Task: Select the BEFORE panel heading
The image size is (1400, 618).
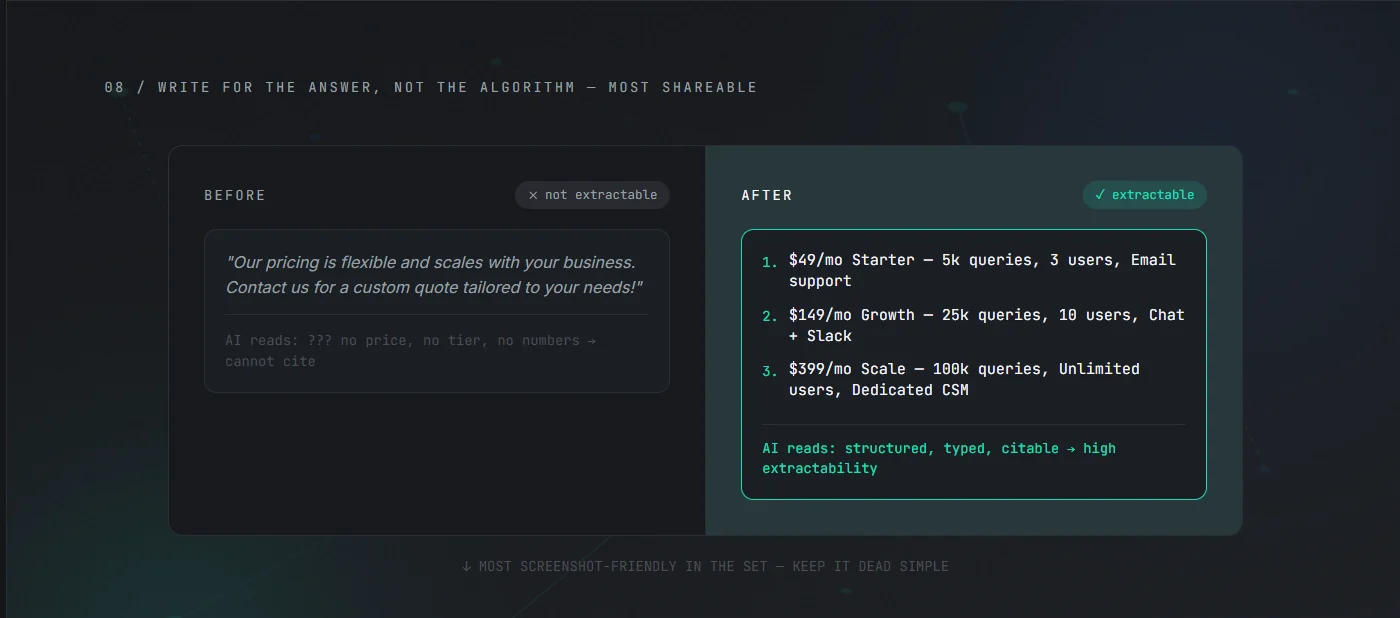Action: tap(235, 195)
